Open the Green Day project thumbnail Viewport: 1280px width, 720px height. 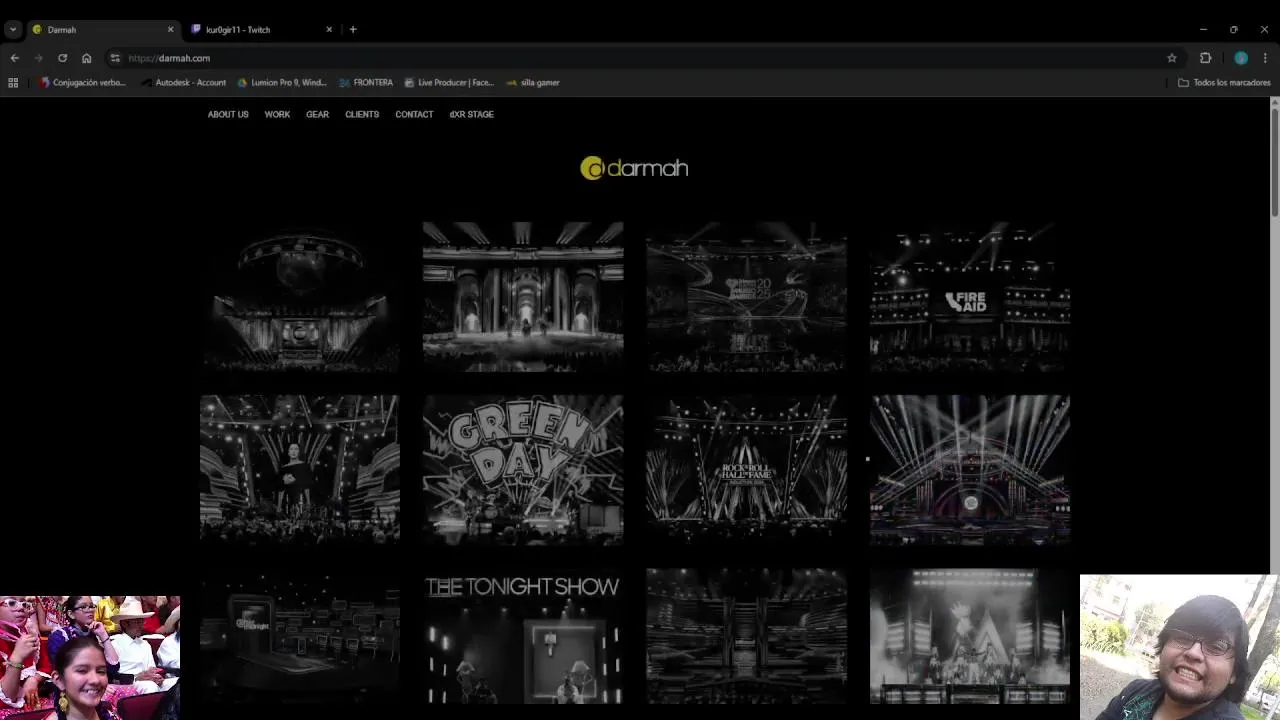(523, 470)
